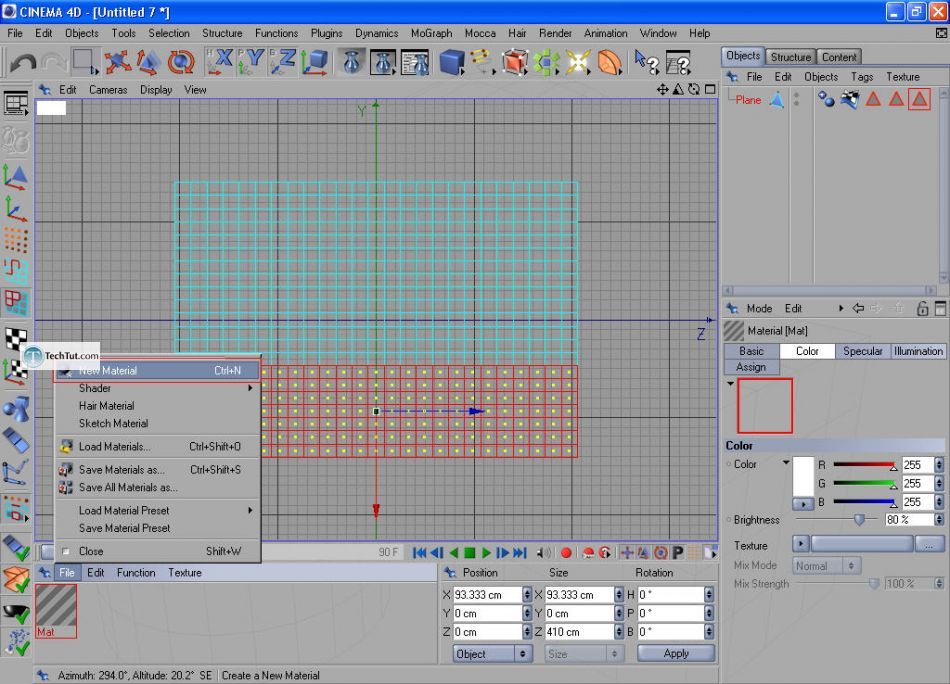This screenshot has height=684, width=950.
Task: Toggle viewport maximize square icon
Action: click(710, 90)
